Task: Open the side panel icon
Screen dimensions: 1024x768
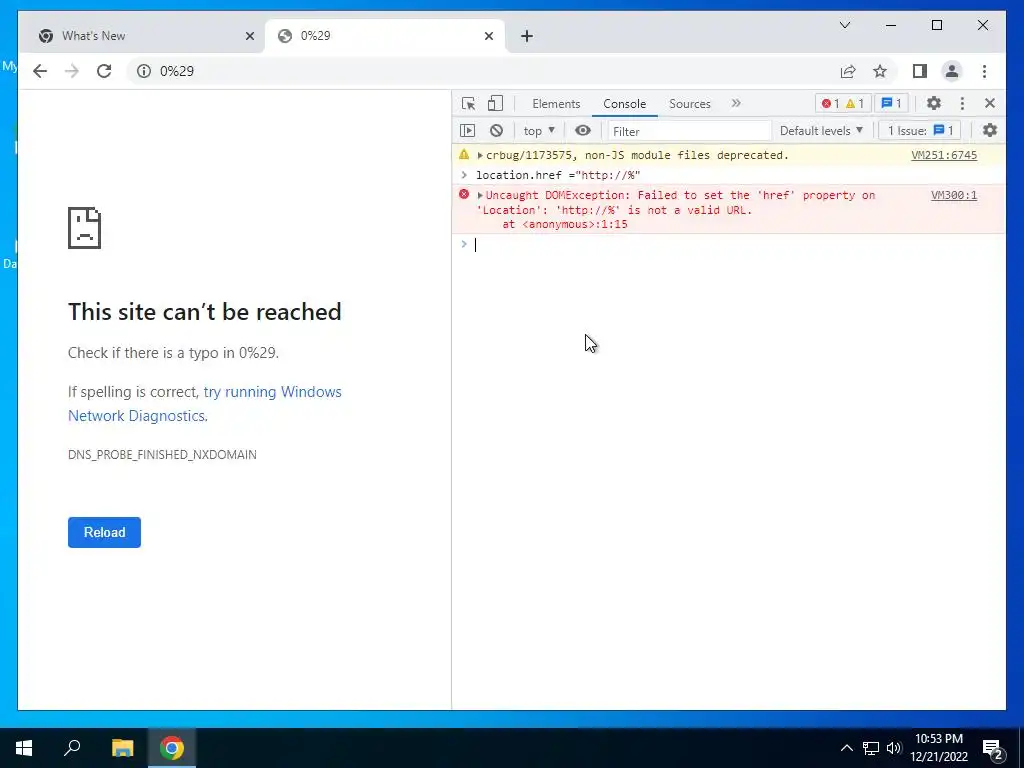Action: pos(920,71)
